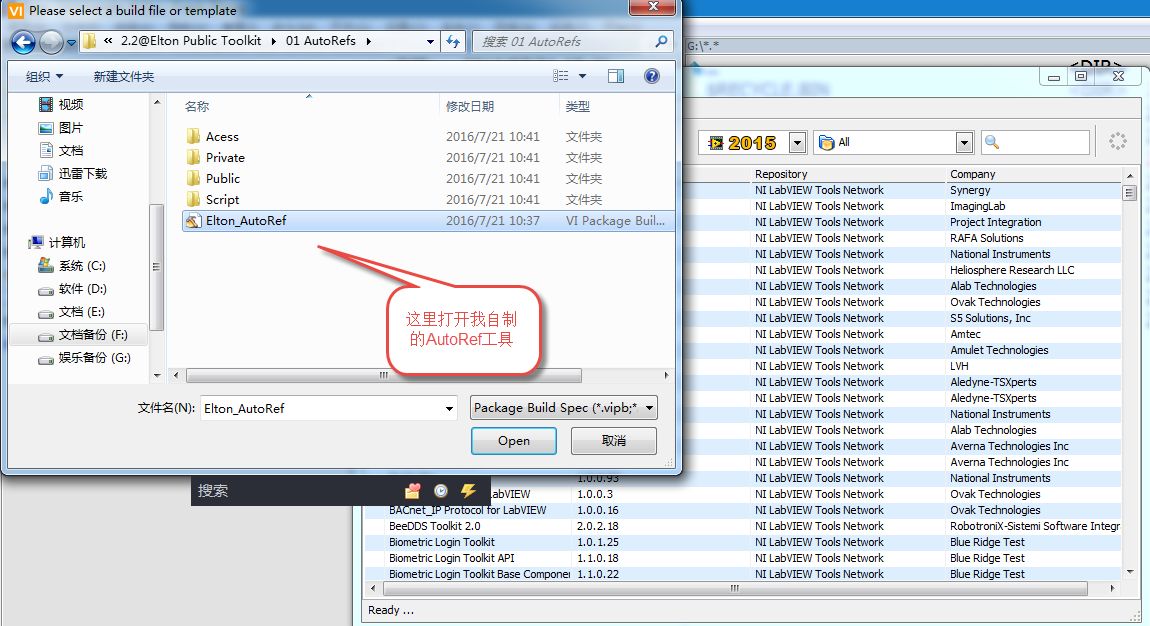Select 计算机 in navigation pane
This screenshot has height=626, width=1150.
(56, 243)
